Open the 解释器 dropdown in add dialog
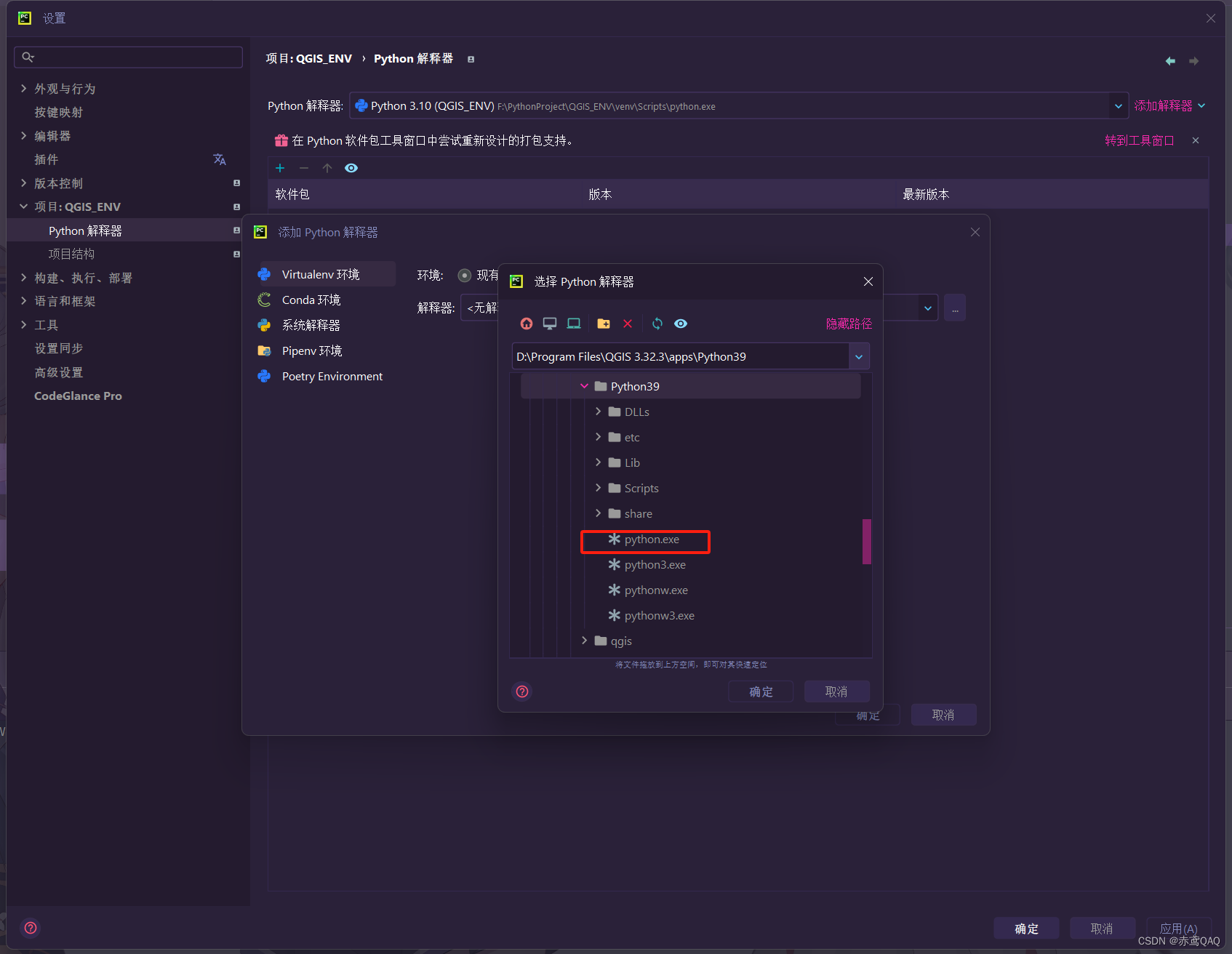This screenshot has width=1232, height=954. pos(927,308)
